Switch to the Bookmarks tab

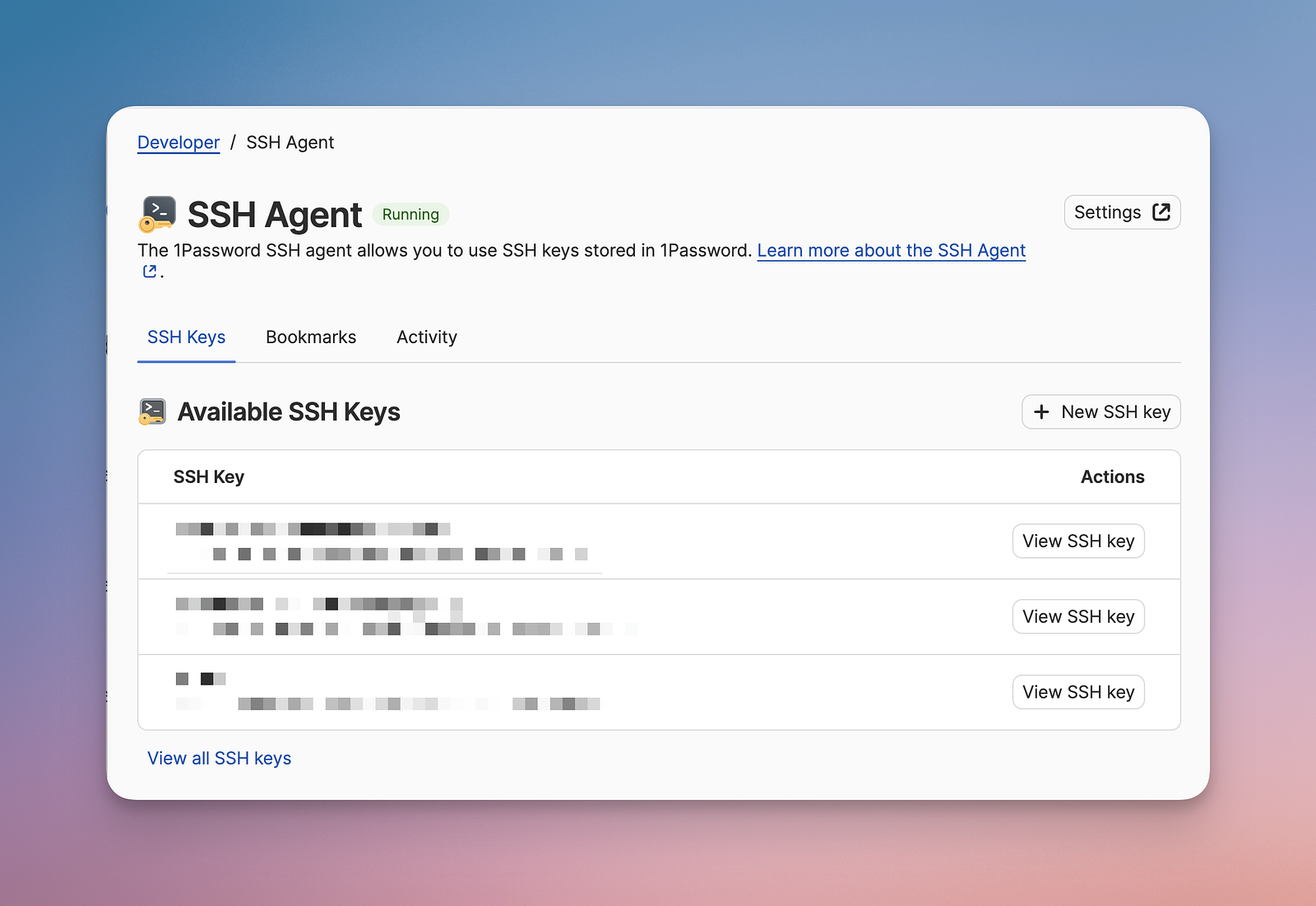[x=311, y=337]
